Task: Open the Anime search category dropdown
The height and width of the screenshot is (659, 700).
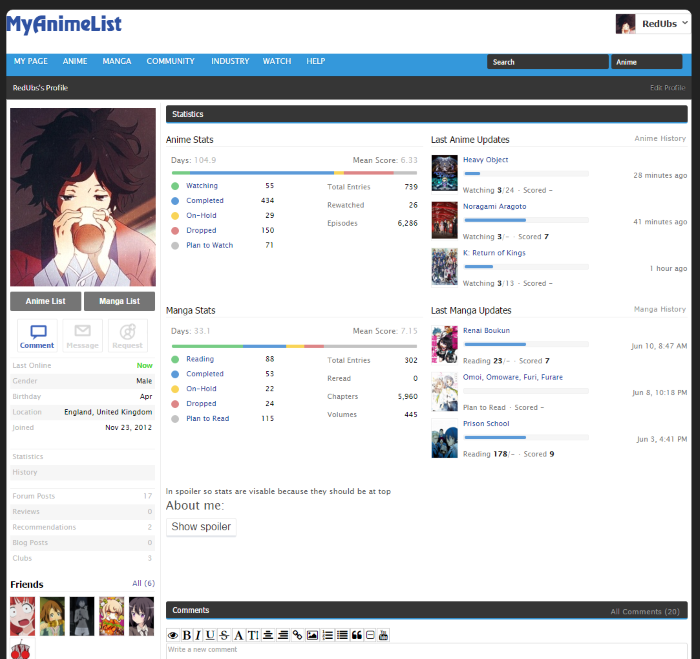Action: tap(645, 62)
